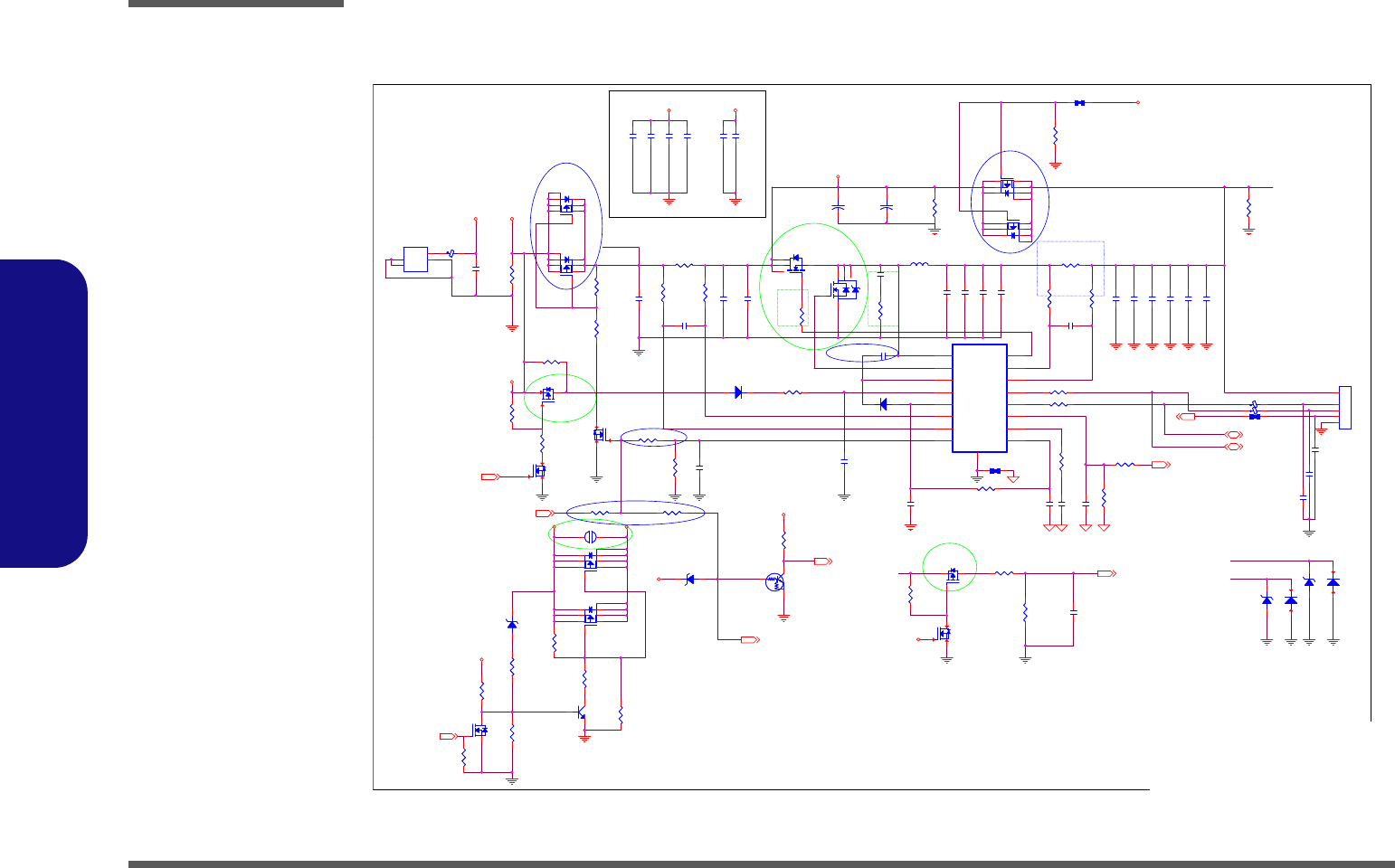Click the red input port feeding the two-resistor ellipse
Screen dimensions: 1395x868
(545, 513)
